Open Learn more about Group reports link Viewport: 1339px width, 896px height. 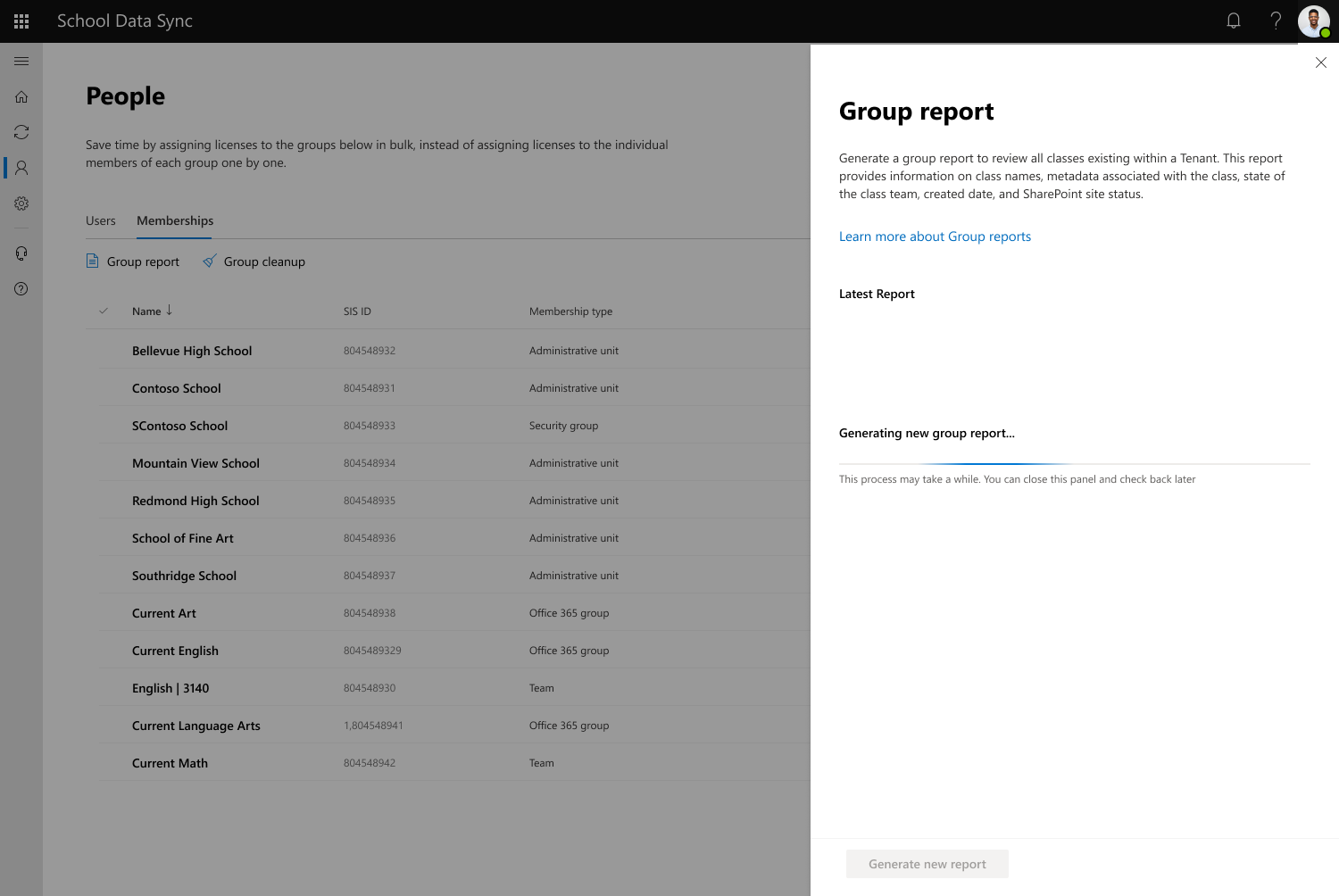coord(935,236)
